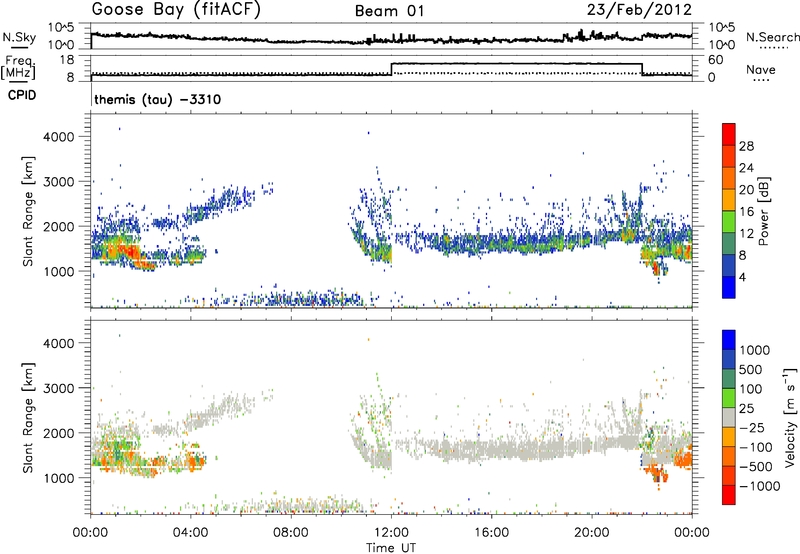800x554 pixels.
Task: Click the "N.Sky" legend label
Action: pyautogui.click(x=19, y=37)
